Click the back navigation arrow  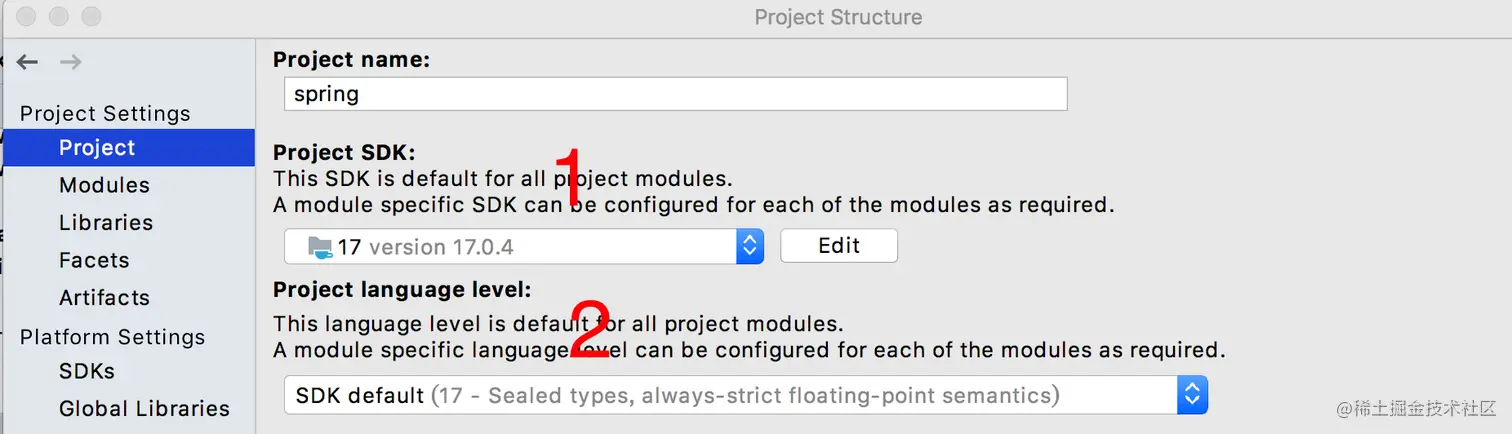click(x=27, y=62)
